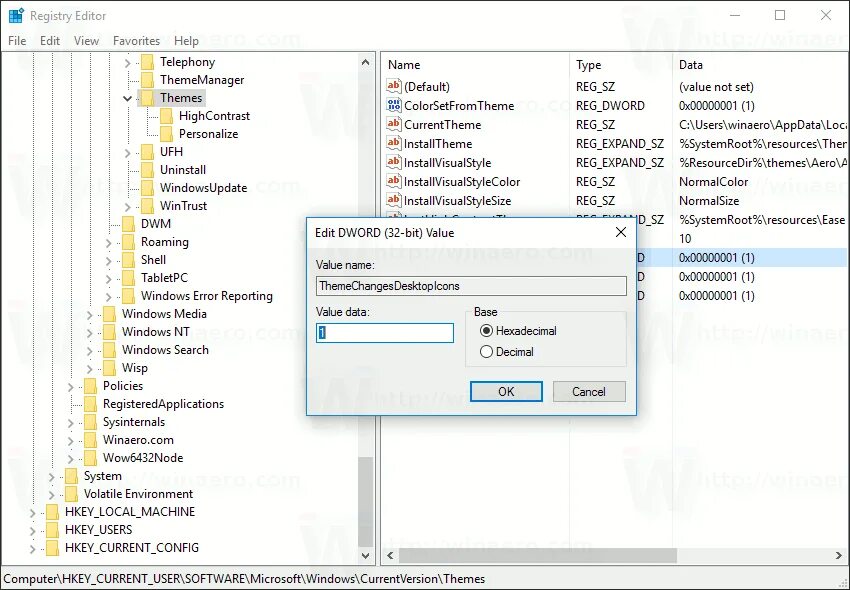Click the HighContrast folder icon
This screenshot has height=590, width=850.
(x=166, y=116)
